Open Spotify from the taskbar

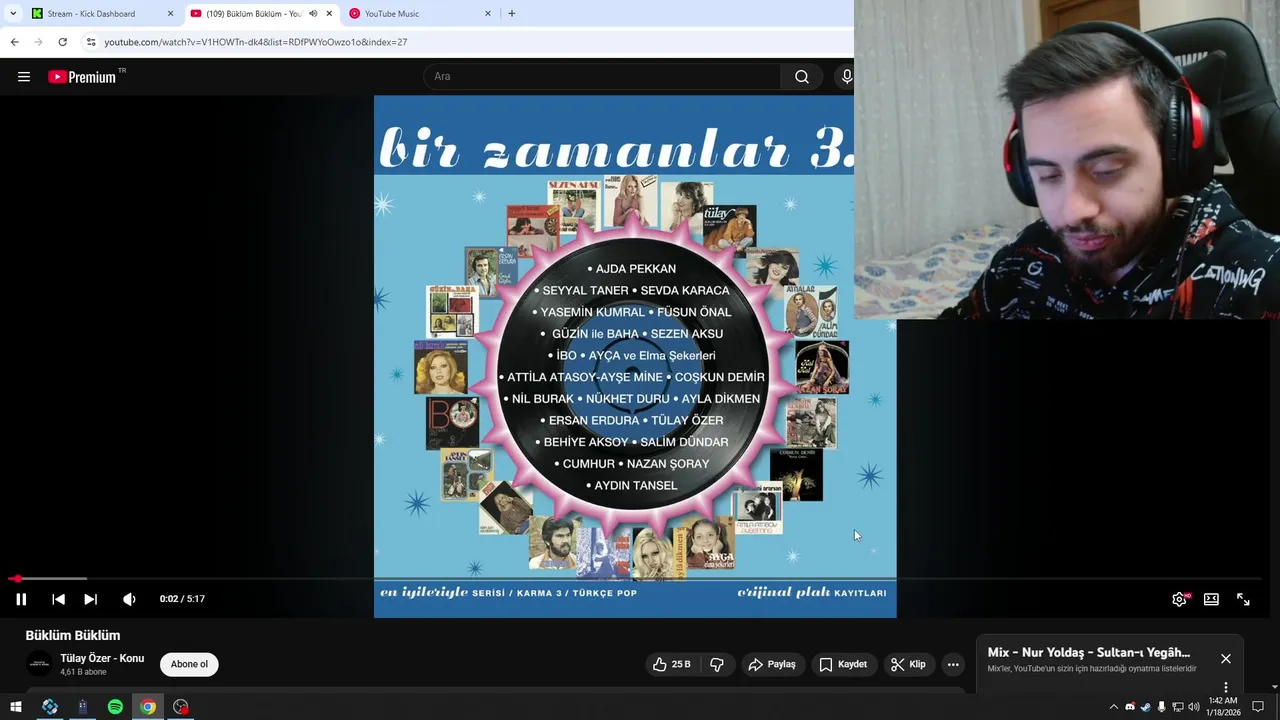115,707
